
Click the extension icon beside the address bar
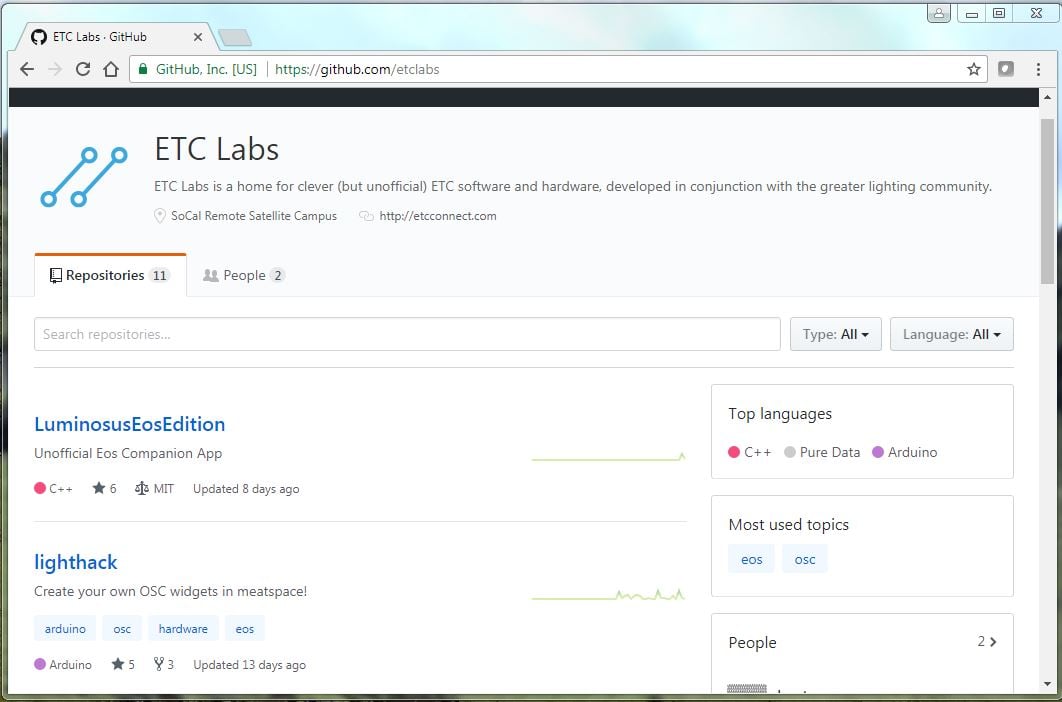pos(1006,69)
